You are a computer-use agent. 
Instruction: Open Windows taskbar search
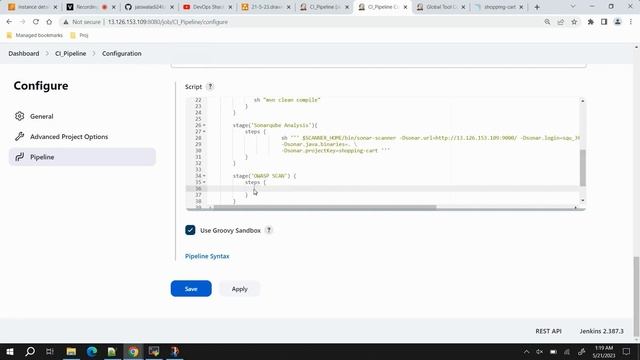[x=30, y=351]
